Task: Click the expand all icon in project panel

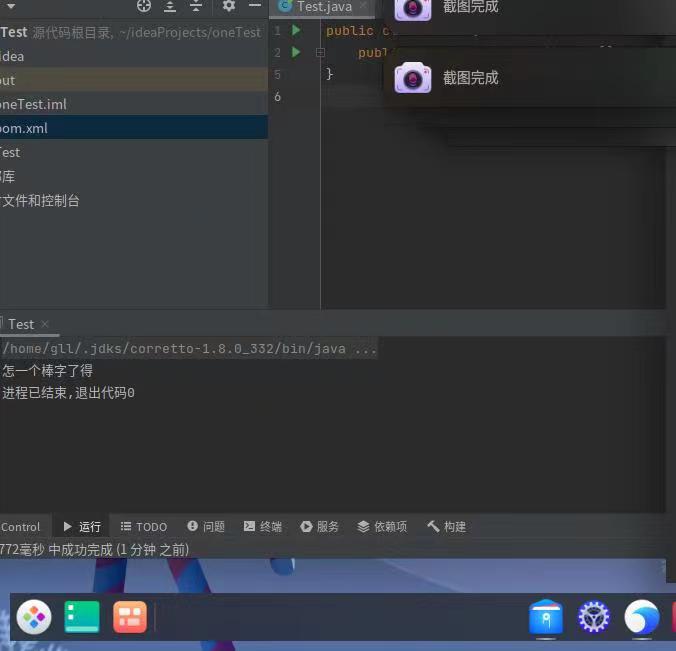Action: pyautogui.click(x=170, y=6)
